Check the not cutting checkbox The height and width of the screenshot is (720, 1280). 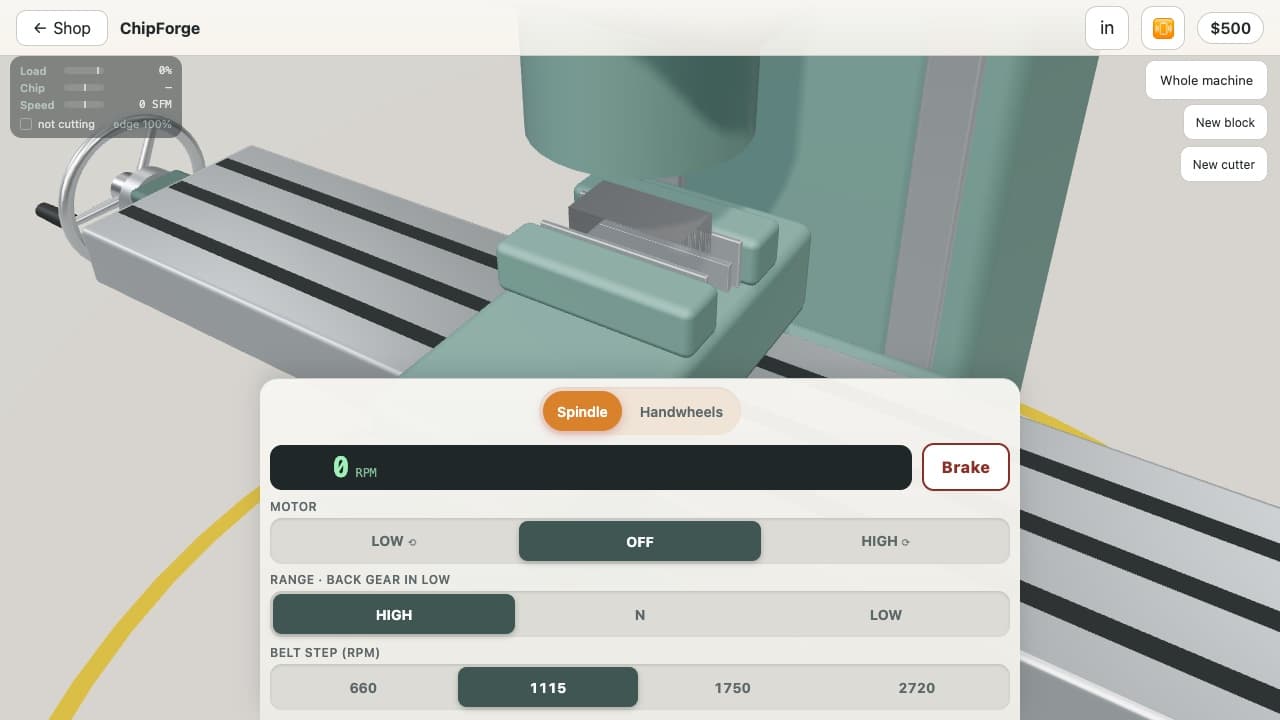[x=26, y=124]
